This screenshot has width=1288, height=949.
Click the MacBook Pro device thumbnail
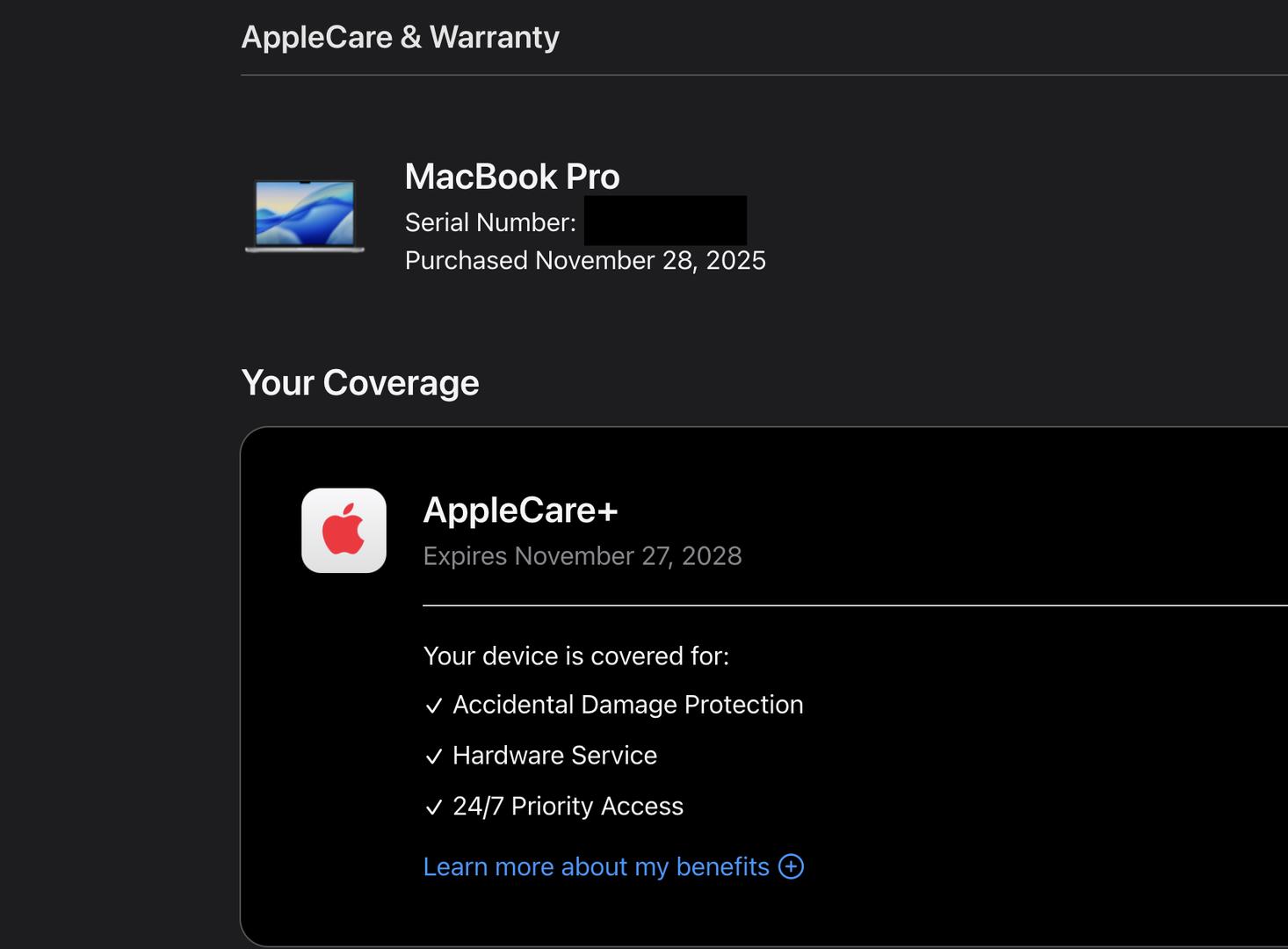point(305,215)
